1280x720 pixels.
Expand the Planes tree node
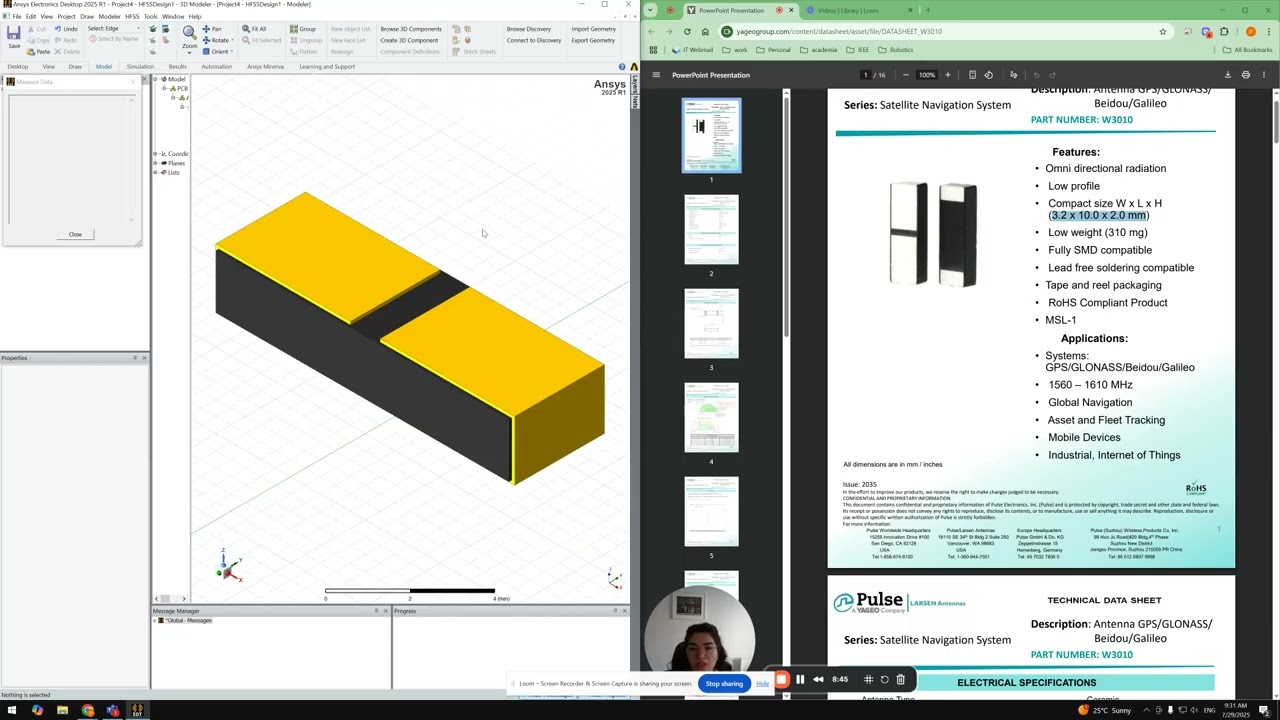156,163
